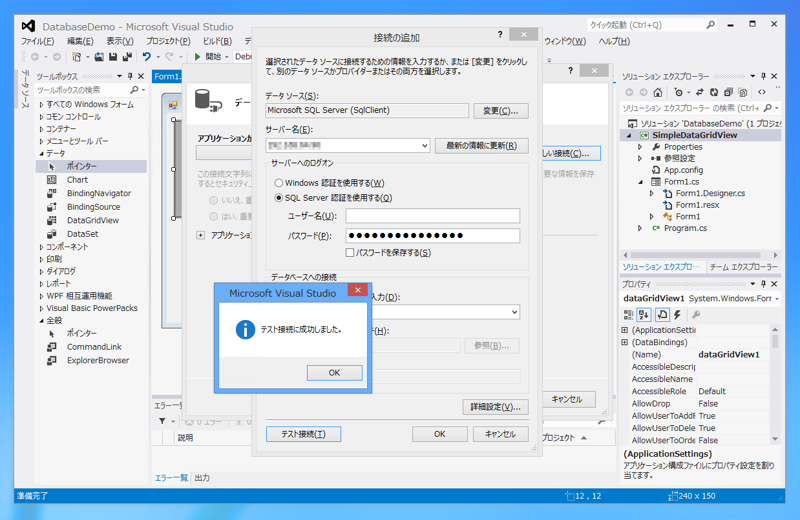This screenshot has width=800, height=520.
Task: Expand the Properties node in Solution Explorer
Action: click(640, 147)
